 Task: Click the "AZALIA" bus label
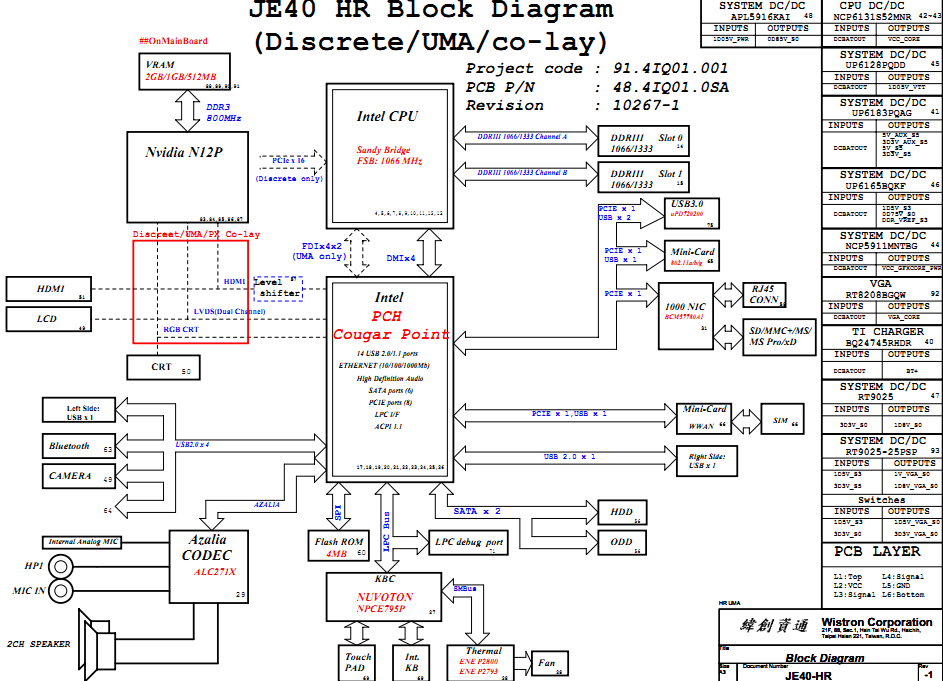coord(266,505)
